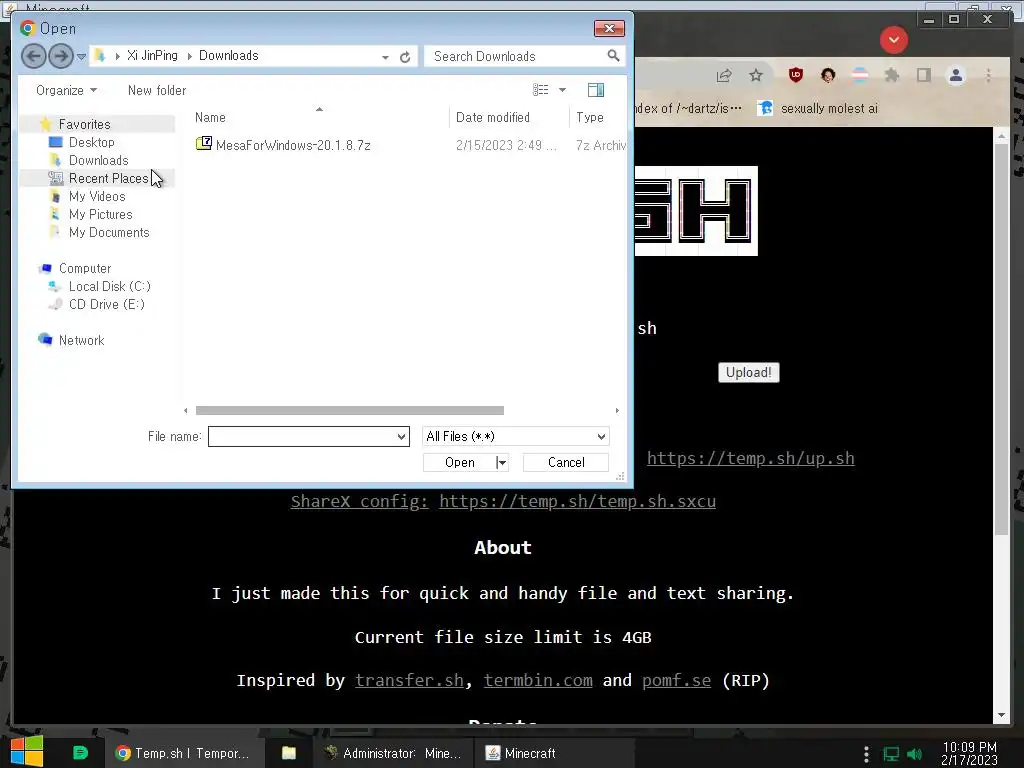The width and height of the screenshot is (1024, 768).
Task: Expand the Open button split arrow
Action: coord(502,462)
